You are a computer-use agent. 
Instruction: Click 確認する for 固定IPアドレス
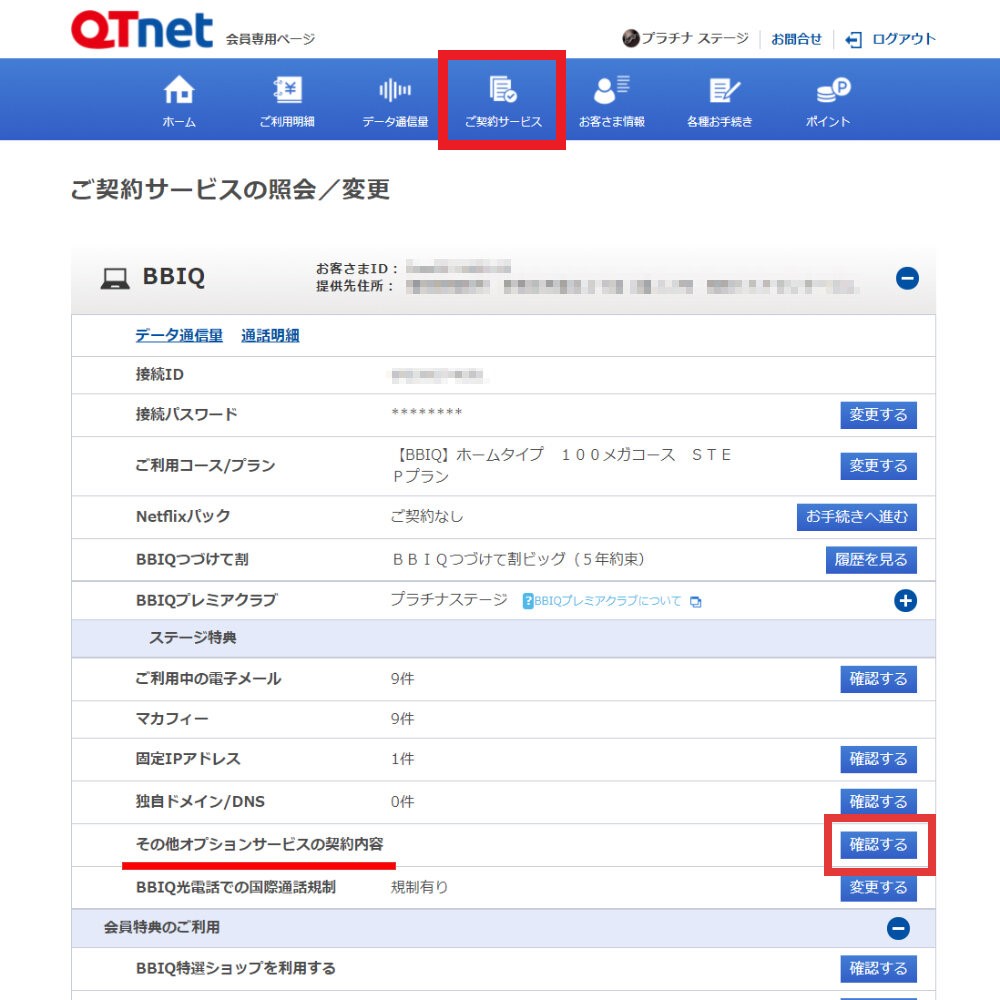878,760
